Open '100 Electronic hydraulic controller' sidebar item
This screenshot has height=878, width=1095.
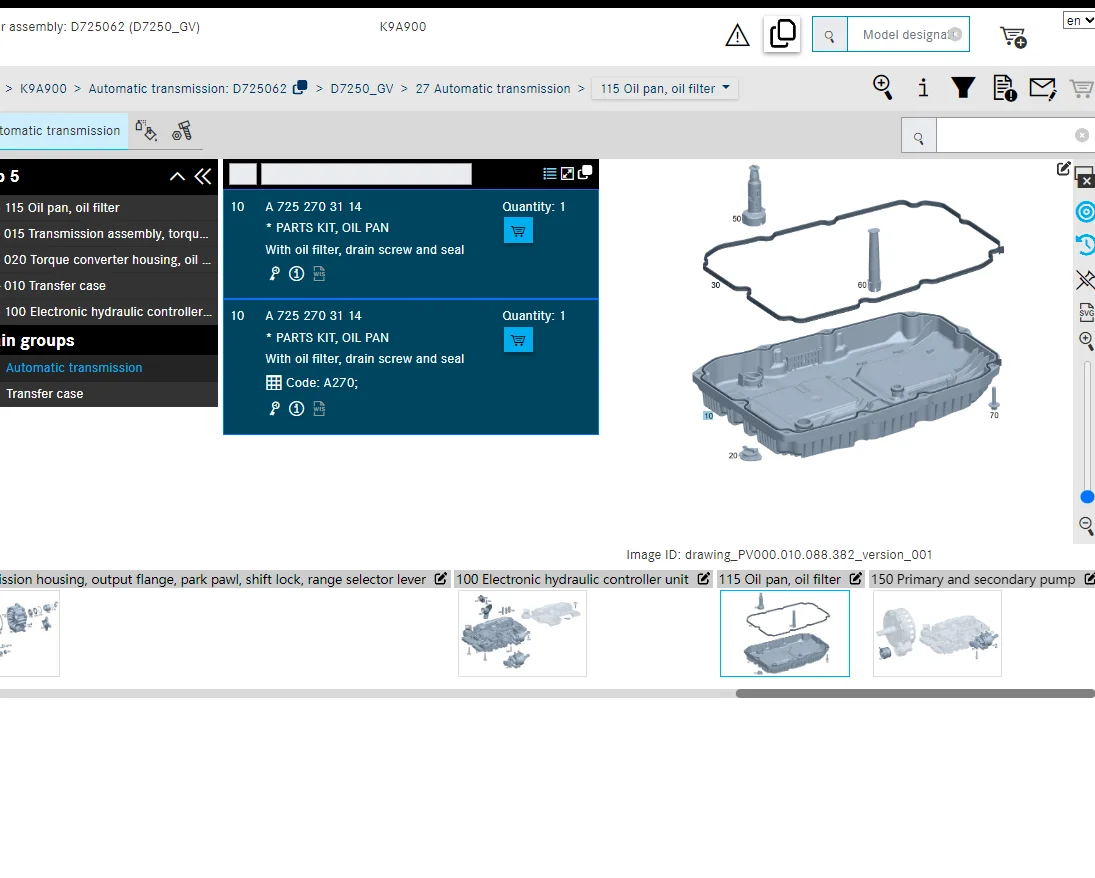click(108, 312)
